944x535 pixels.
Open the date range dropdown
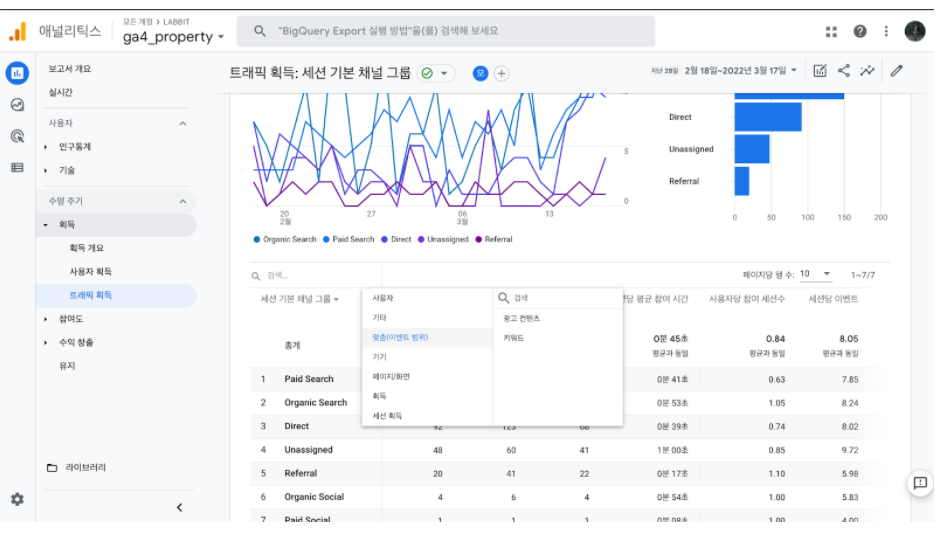pos(742,71)
